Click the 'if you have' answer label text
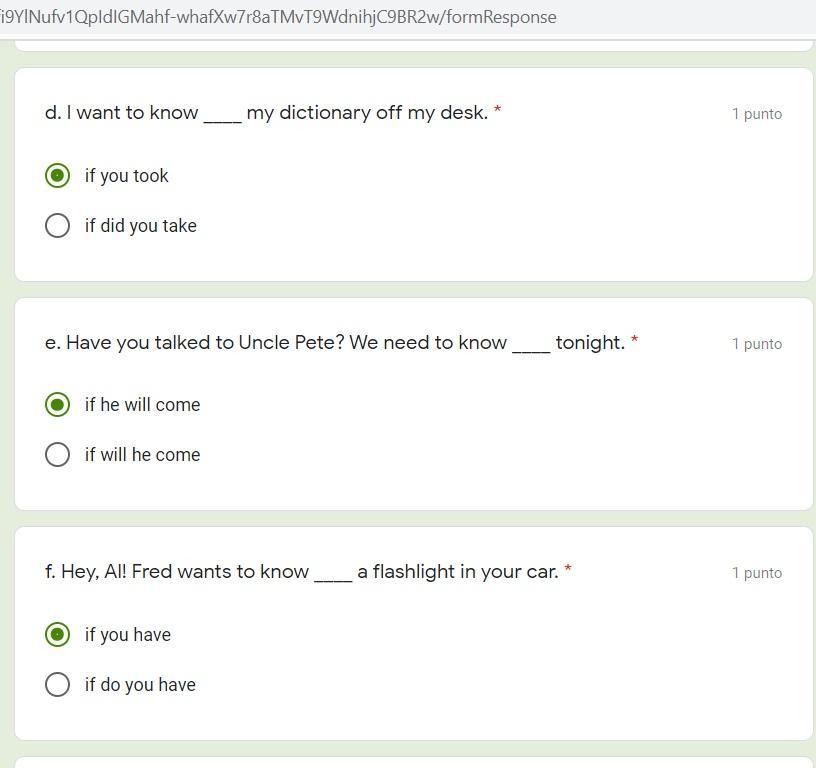This screenshot has height=768, width=816. tap(128, 635)
